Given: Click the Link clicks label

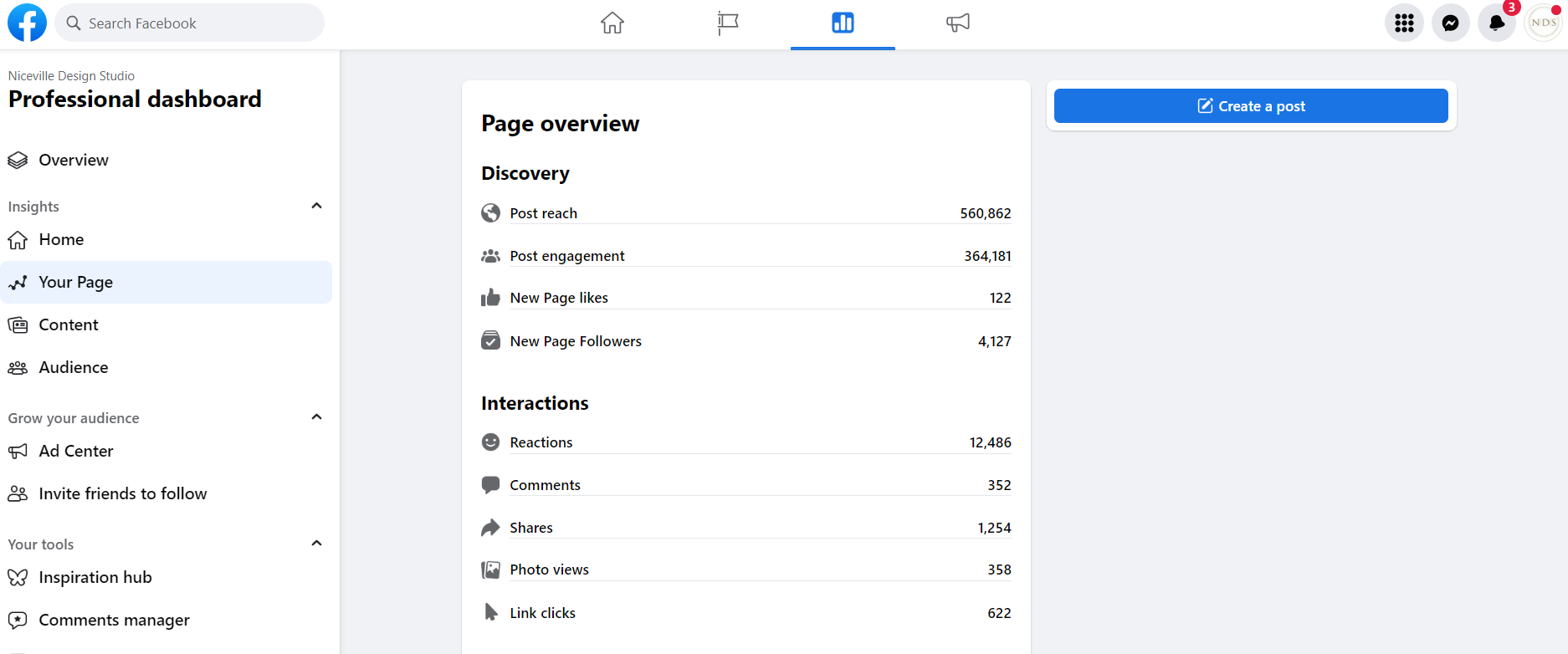Looking at the screenshot, I should pos(542,613).
